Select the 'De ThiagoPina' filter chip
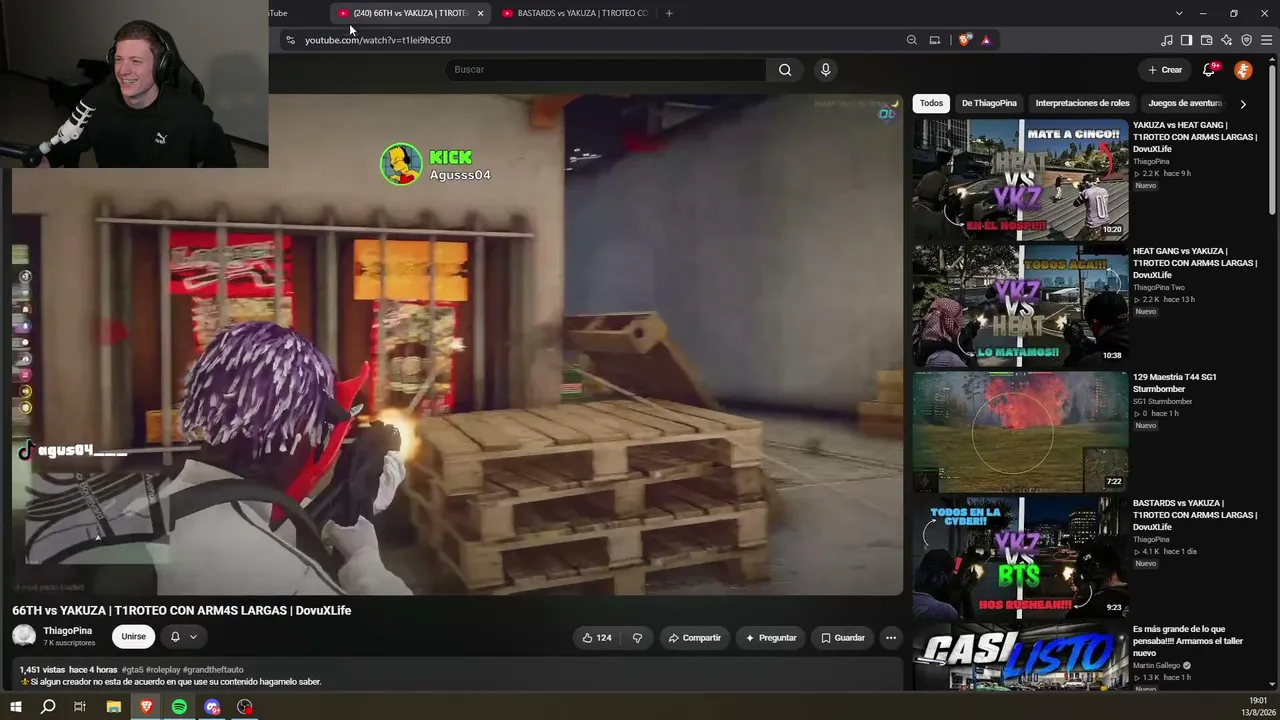Image resolution: width=1280 pixels, height=720 pixels. 989,103
